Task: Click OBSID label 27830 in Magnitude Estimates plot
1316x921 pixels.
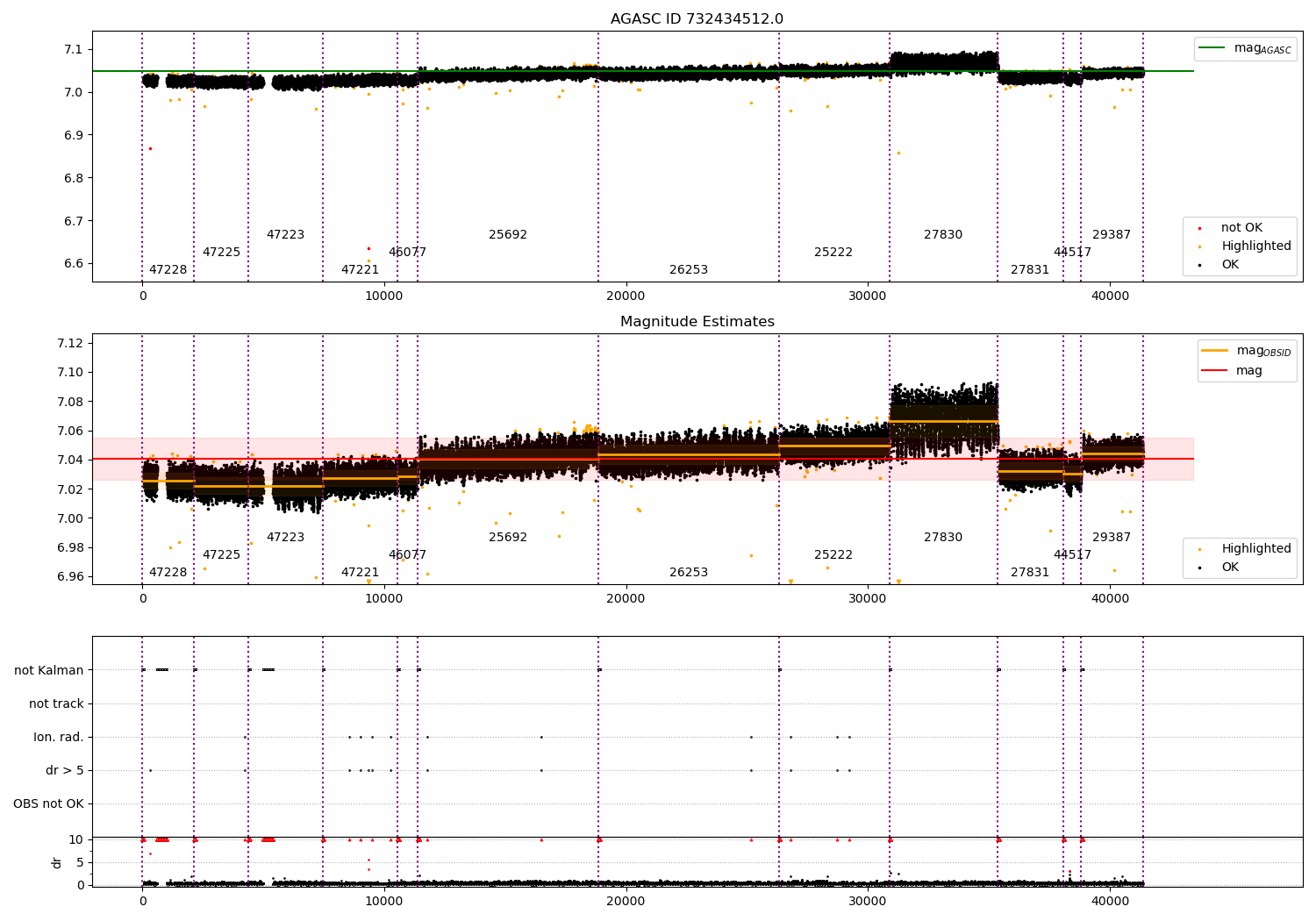Action: 943,538
